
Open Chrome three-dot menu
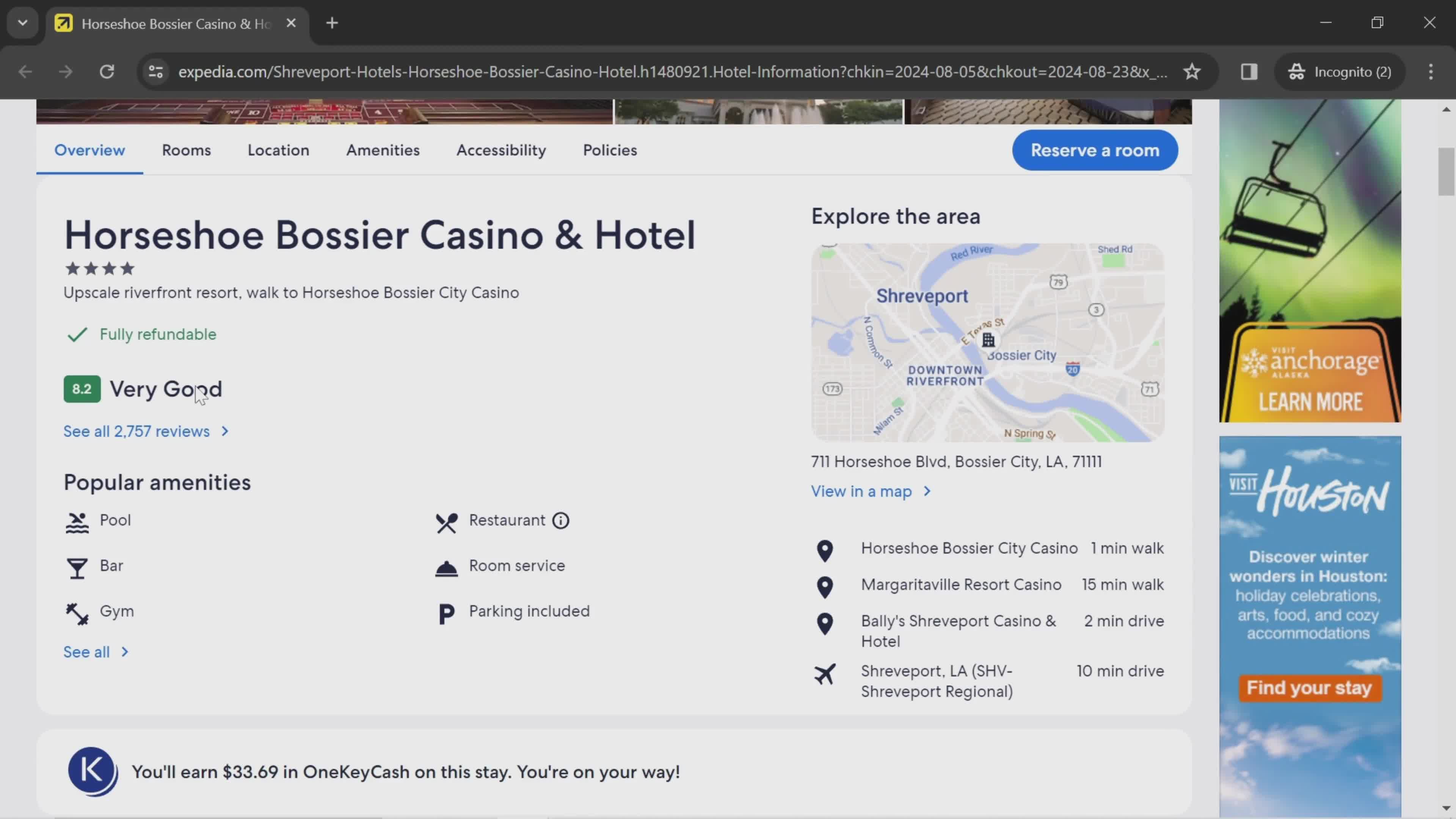tap(1431, 72)
